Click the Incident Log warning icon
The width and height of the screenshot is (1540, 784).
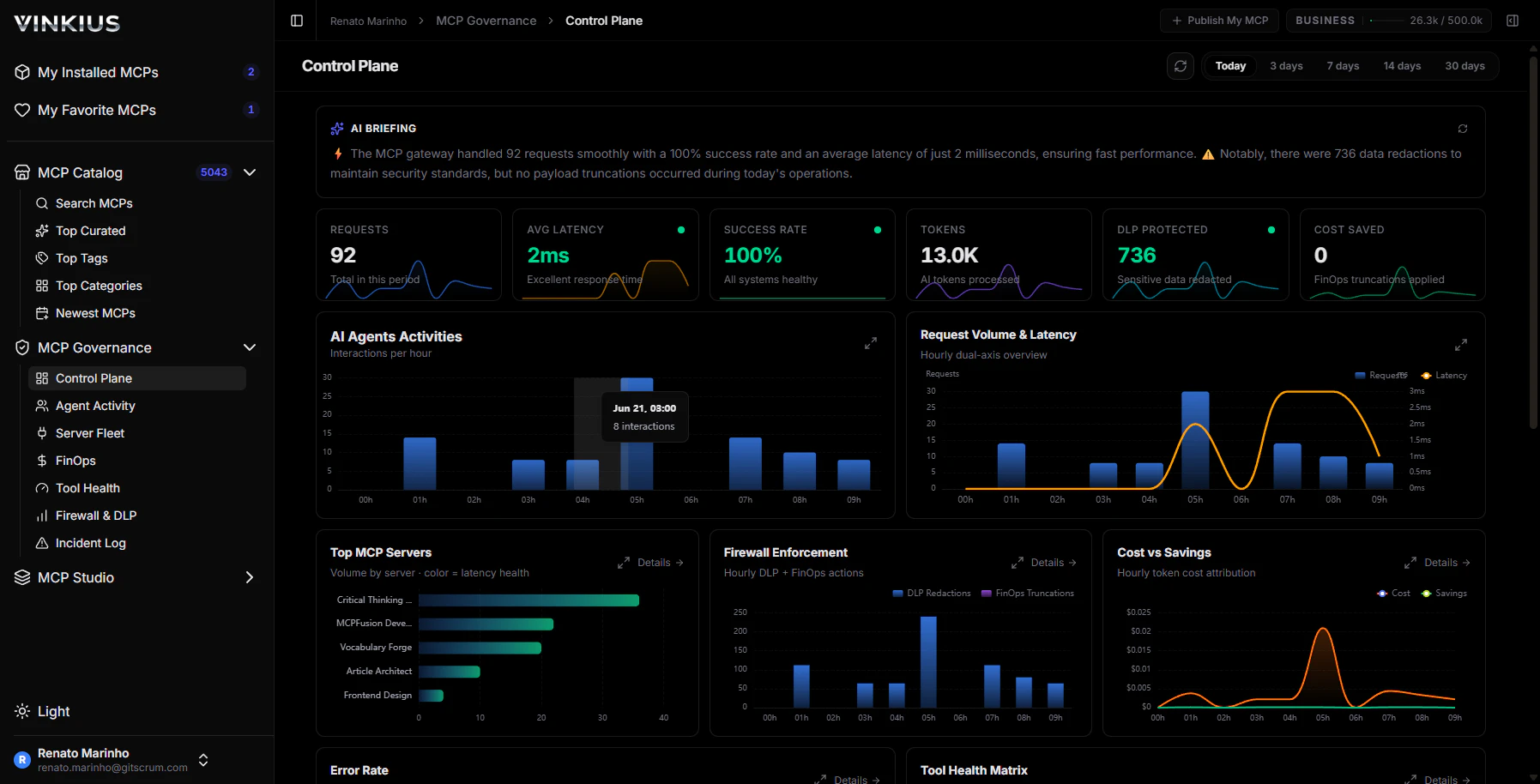coord(41,543)
